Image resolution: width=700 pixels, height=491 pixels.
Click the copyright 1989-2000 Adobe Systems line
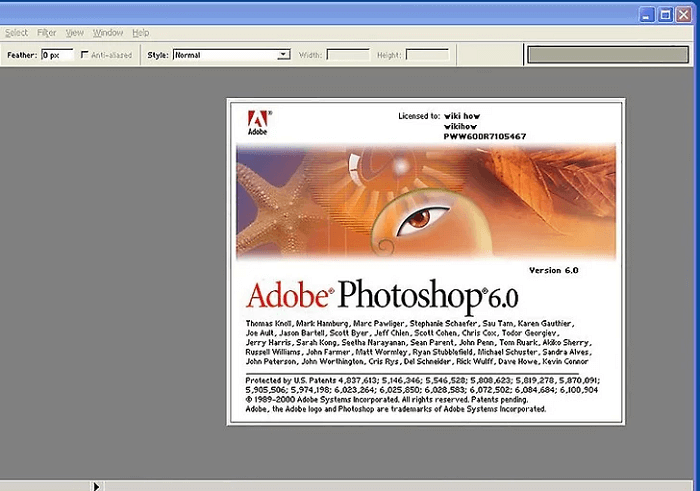387,399
